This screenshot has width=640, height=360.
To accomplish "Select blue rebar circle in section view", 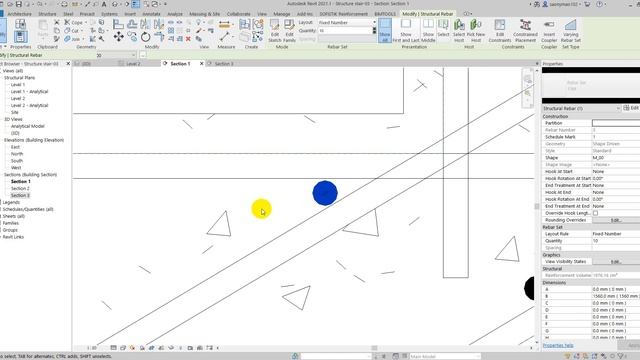I will tap(325, 193).
